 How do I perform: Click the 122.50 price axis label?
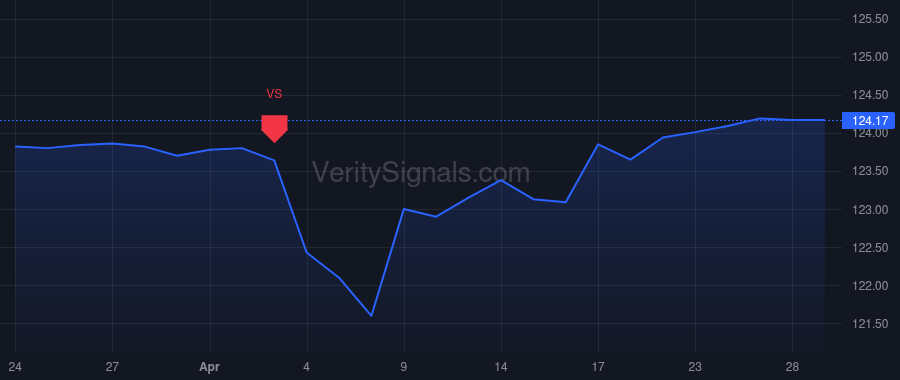coord(870,248)
